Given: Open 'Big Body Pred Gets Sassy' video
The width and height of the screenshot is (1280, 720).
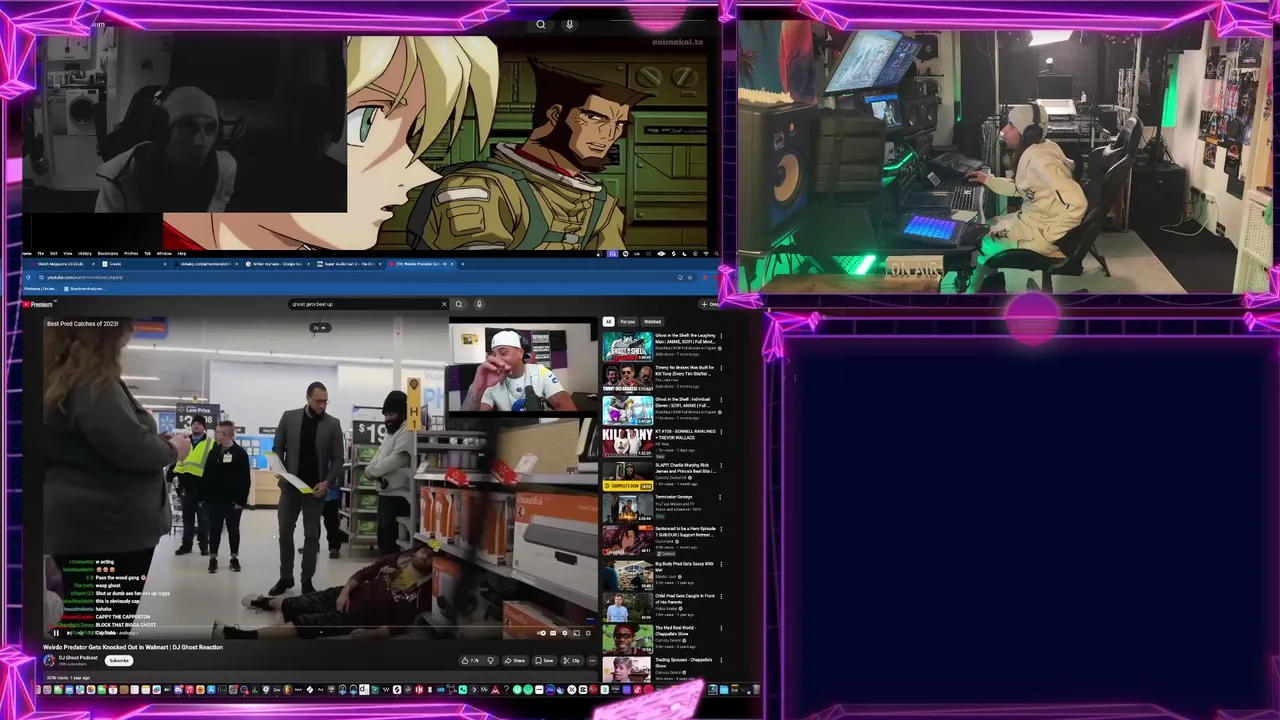Looking at the screenshot, I should 627,575.
